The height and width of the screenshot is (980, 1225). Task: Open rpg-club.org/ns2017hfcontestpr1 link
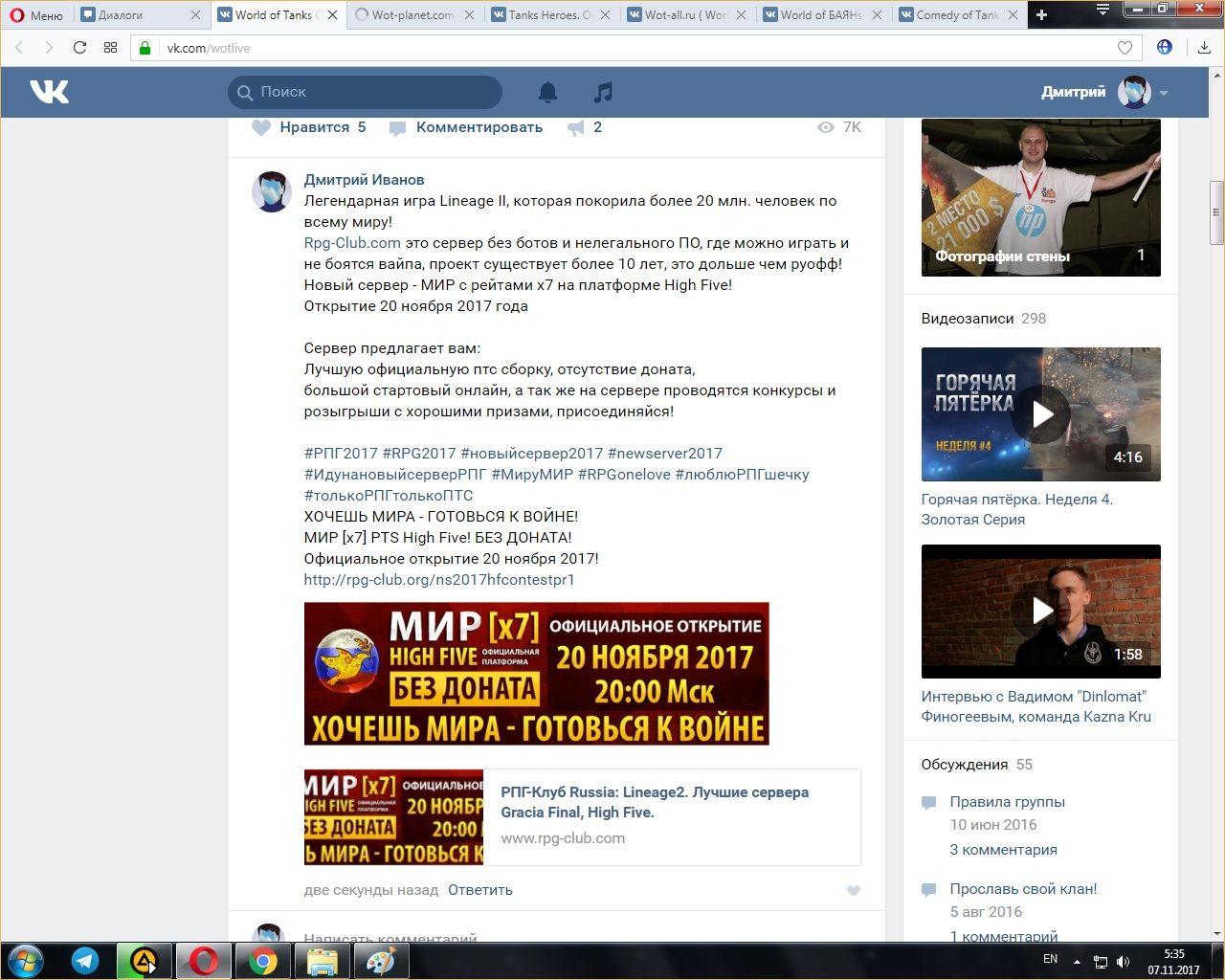439,580
